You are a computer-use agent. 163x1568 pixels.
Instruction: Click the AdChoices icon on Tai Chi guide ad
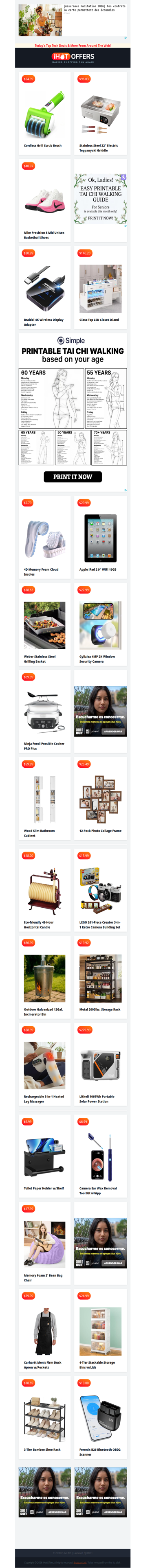click(x=125, y=226)
